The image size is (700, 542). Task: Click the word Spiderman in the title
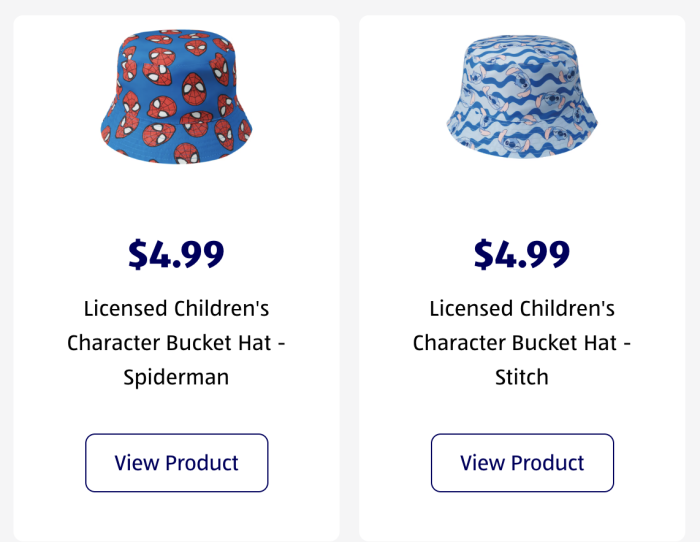coord(176,377)
